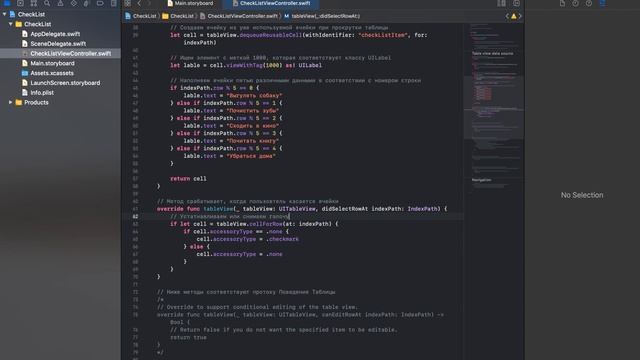The width and height of the screenshot is (640, 360).
Task: Open CheckList project in jump bar
Action: (141, 16)
